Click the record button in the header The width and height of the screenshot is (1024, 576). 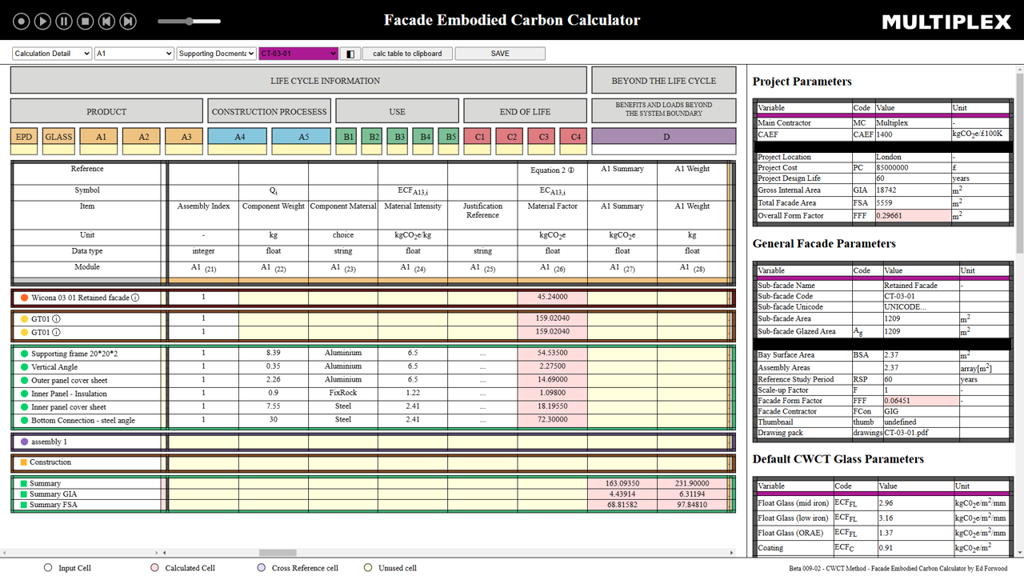(21, 21)
